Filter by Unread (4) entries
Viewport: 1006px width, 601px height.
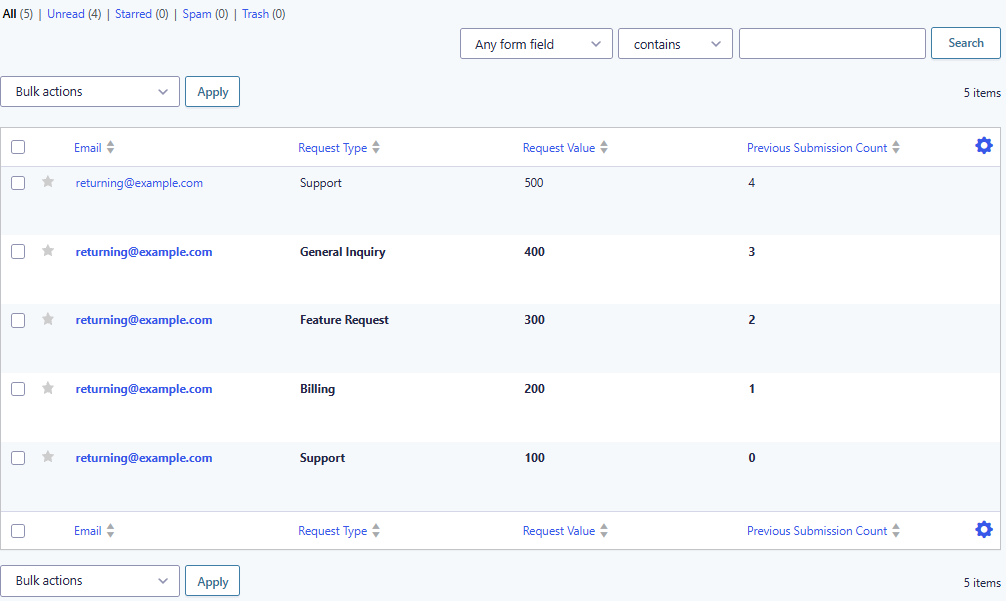(x=74, y=14)
